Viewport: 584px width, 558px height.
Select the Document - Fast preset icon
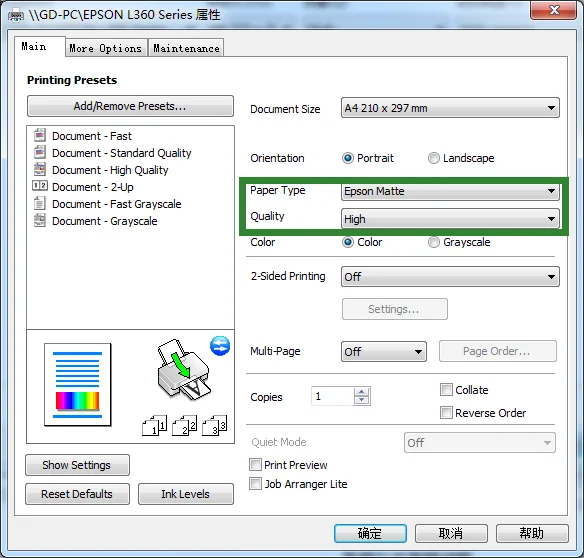(40, 135)
